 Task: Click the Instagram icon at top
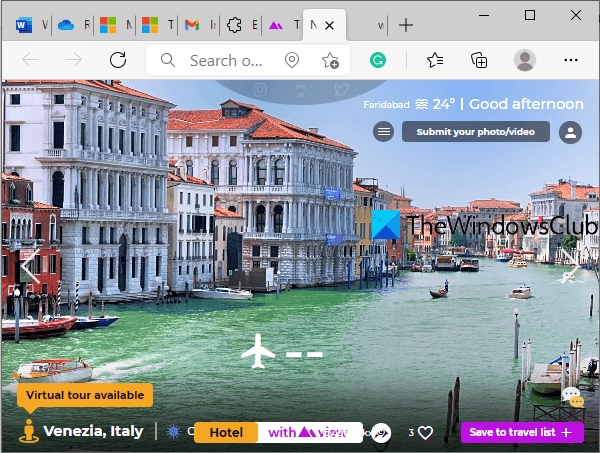point(260,90)
